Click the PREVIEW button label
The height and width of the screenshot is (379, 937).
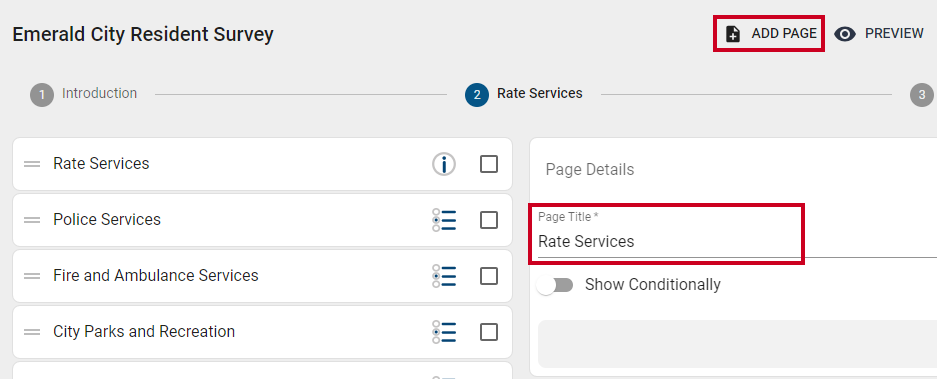tap(894, 33)
